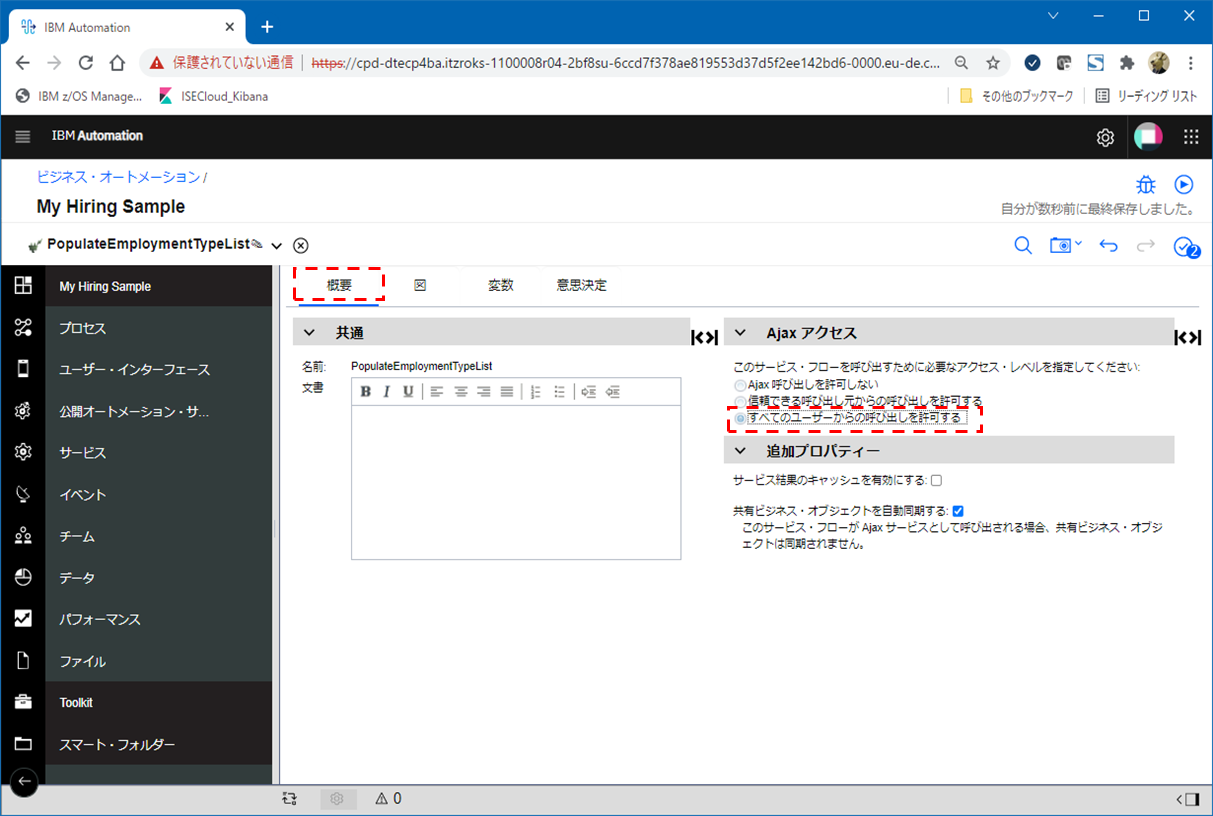
Task: Click the team icon beside チーム
Action: coord(23,536)
